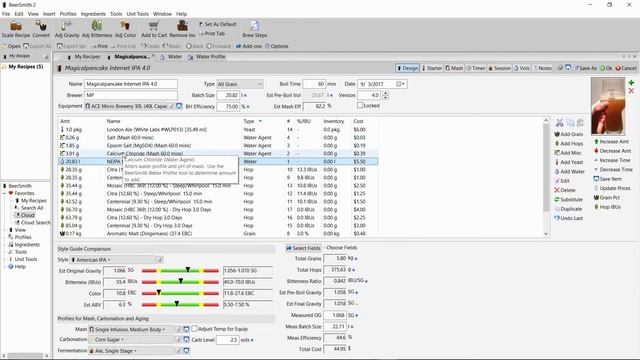This screenshot has width=640, height=360.
Task: Click Update Prices
Action: pos(612,189)
